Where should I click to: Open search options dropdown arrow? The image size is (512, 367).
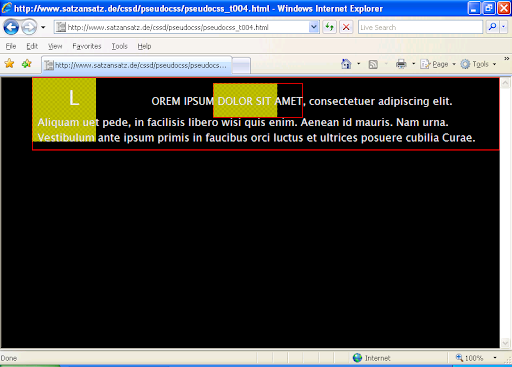pos(504,27)
